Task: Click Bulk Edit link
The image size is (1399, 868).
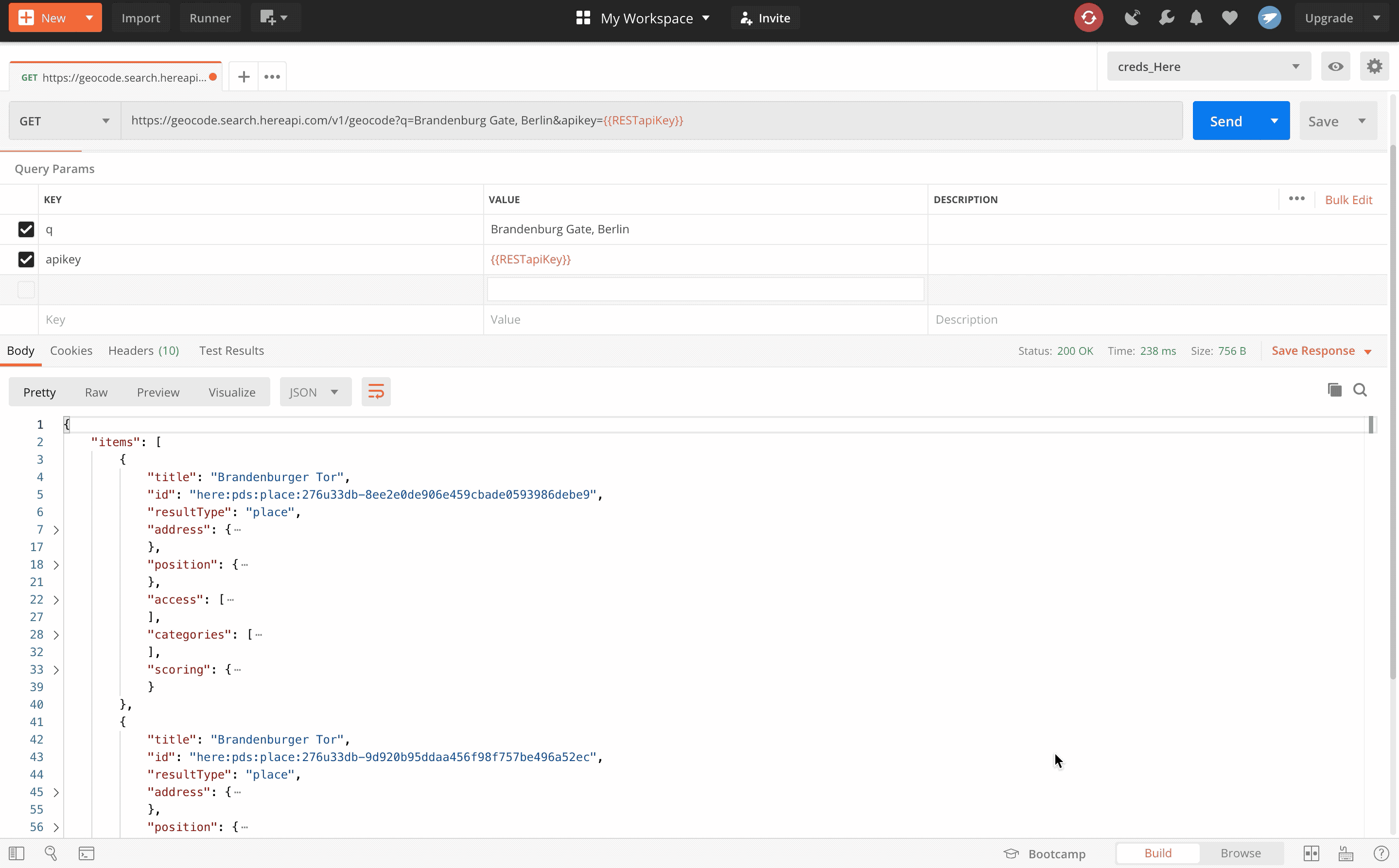Action: click(1348, 199)
